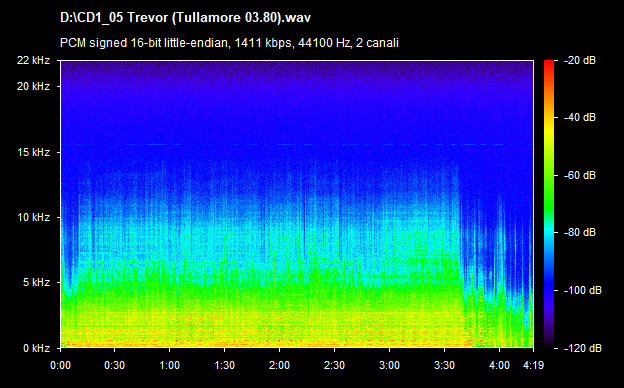This screenshot has height=388, width=624.
Task: Click the 5 kHz frequency axis label
Action: click(x=36, y=283)
